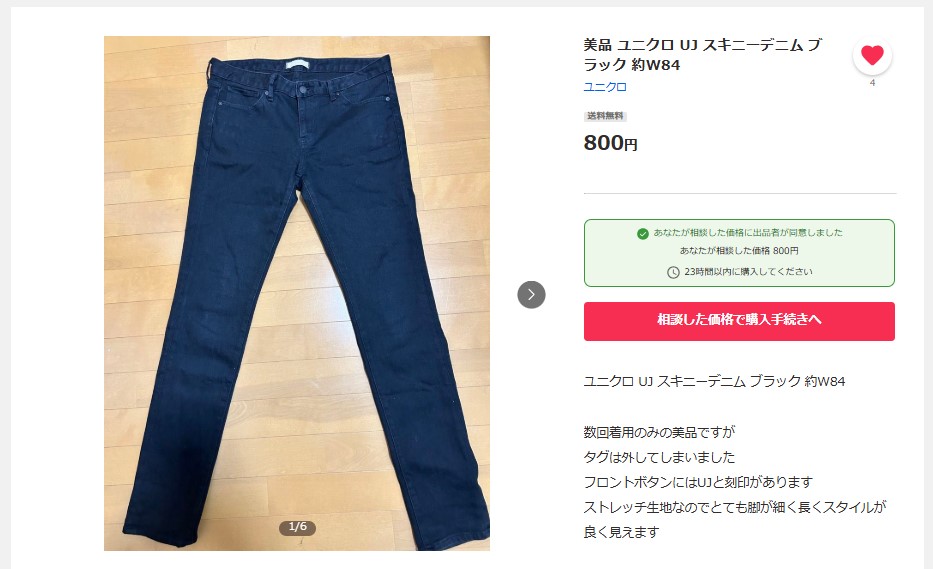933x569 pixels.
Task: Click description heading ユニクロ UJ スキニーデニム ブラック
Action: pos(714,381)
